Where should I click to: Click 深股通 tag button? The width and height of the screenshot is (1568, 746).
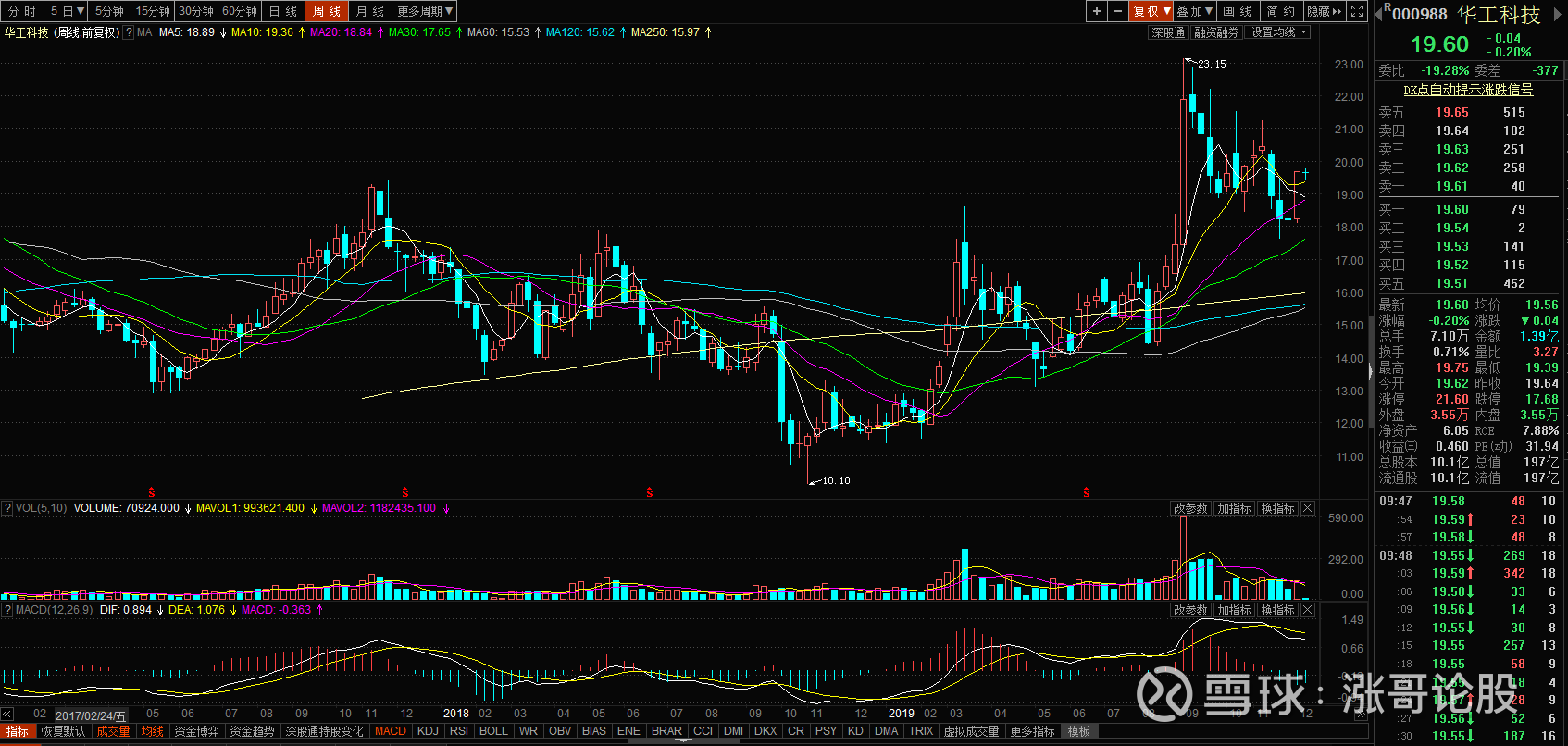tap(1168, 32)
